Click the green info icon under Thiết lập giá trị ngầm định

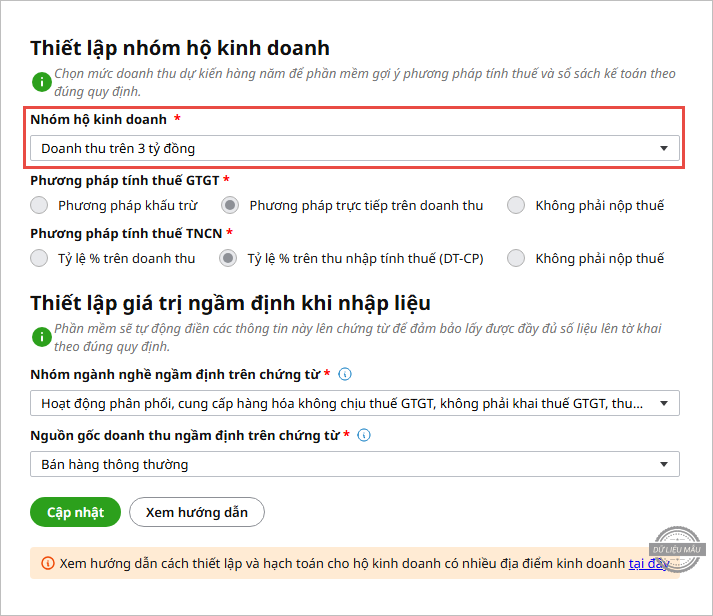(x=40, y=338)
